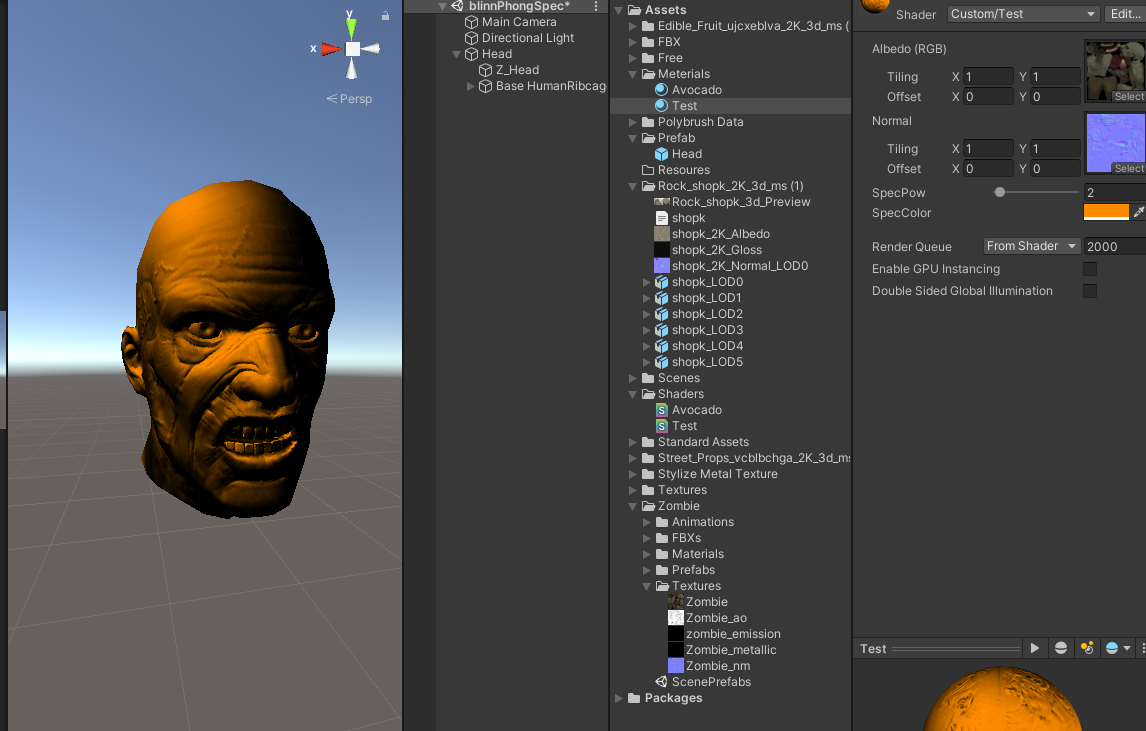Click Normal Offset Y field
This screenshot has width=1146, height=731.
[1055, 169]
